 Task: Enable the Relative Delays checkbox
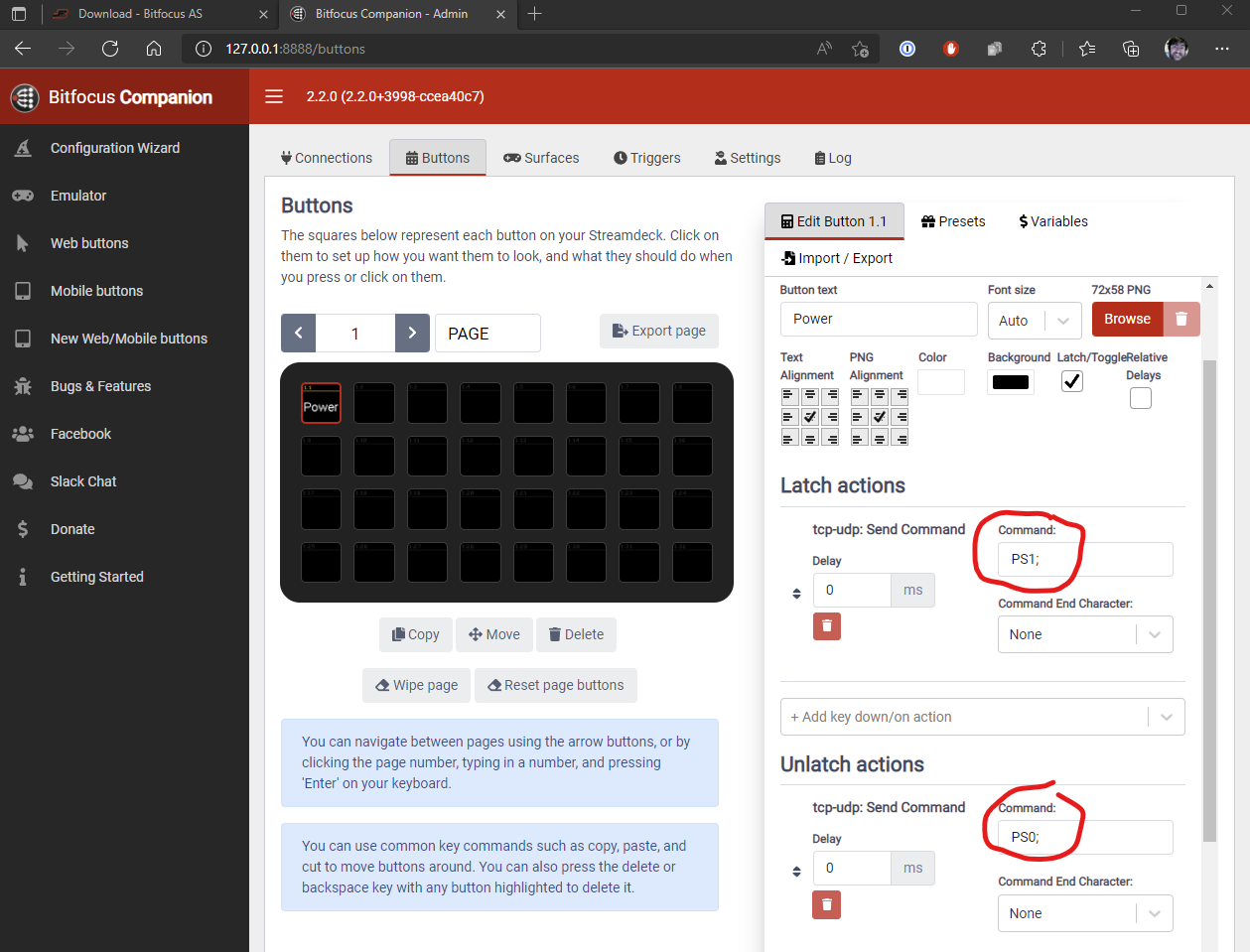[x=1141, y=398]
